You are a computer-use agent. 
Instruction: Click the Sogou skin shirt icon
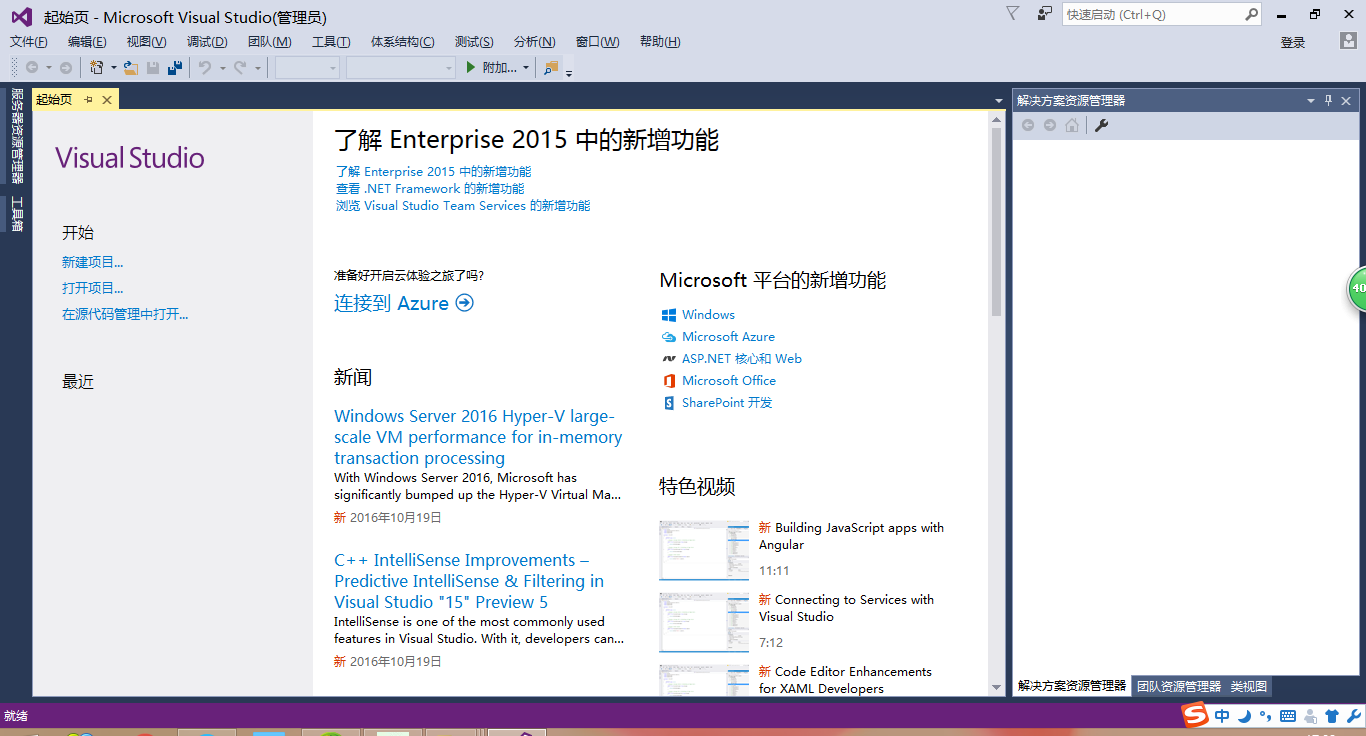[1331, 716]
